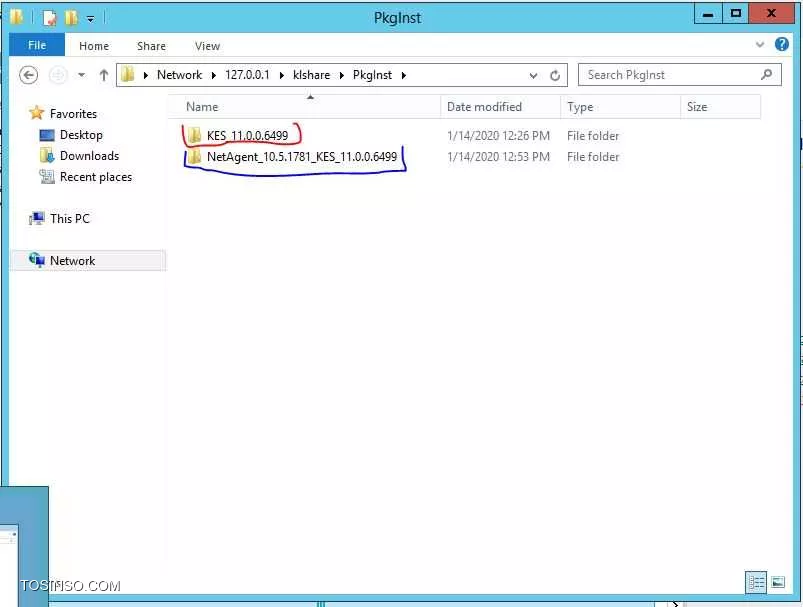Click the NetAgent_10.5.1781 folder icon
The width and height of the screenshot is (803, 607).
click(x=194, y=156)
